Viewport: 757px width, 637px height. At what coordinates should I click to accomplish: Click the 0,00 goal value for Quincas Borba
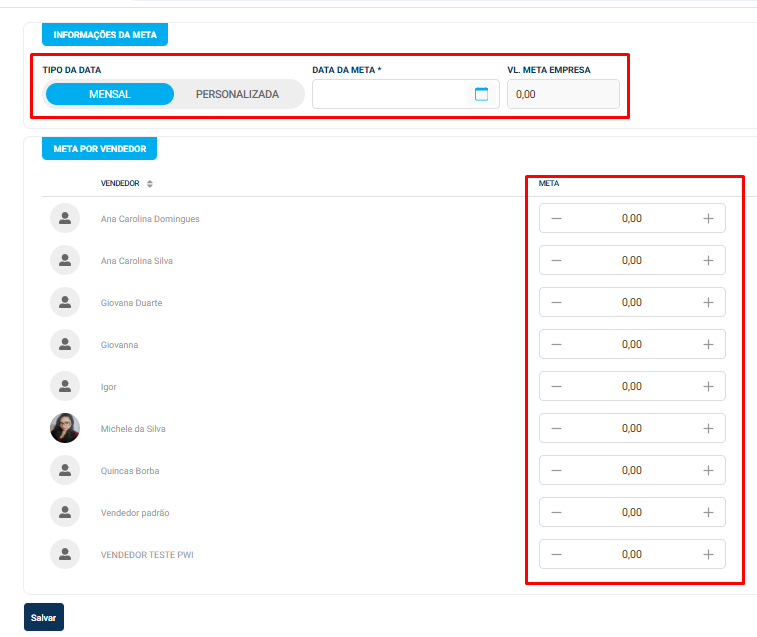(x=631, y=470)
